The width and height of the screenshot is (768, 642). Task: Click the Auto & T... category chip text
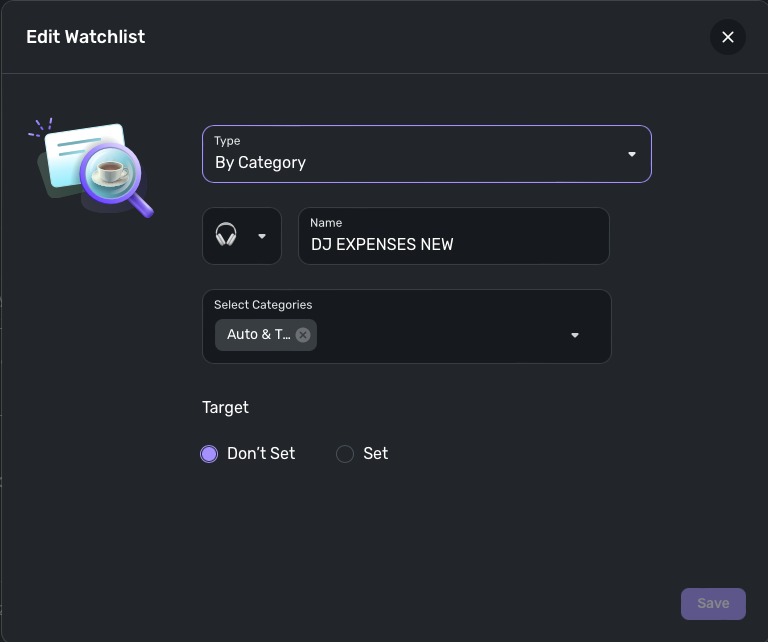pos(258,335)
